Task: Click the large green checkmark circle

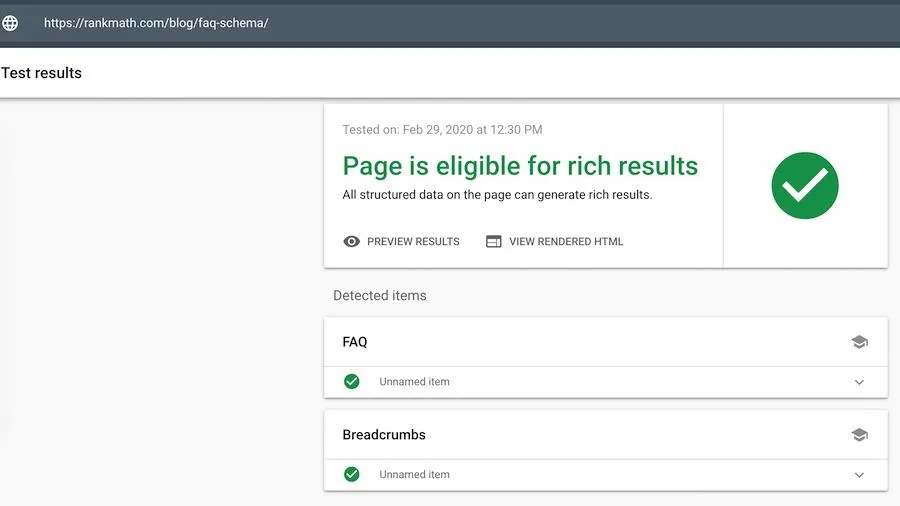Action: pos(805,185)
